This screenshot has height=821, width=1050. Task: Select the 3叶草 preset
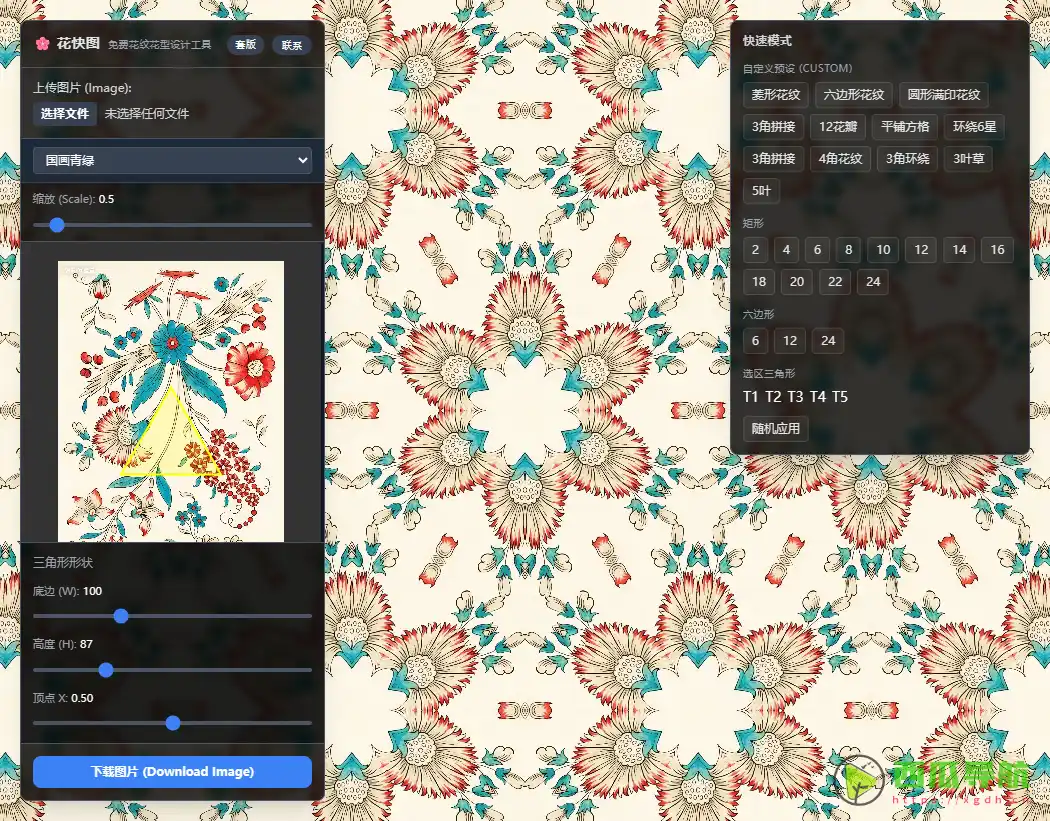tap(967, 158)
